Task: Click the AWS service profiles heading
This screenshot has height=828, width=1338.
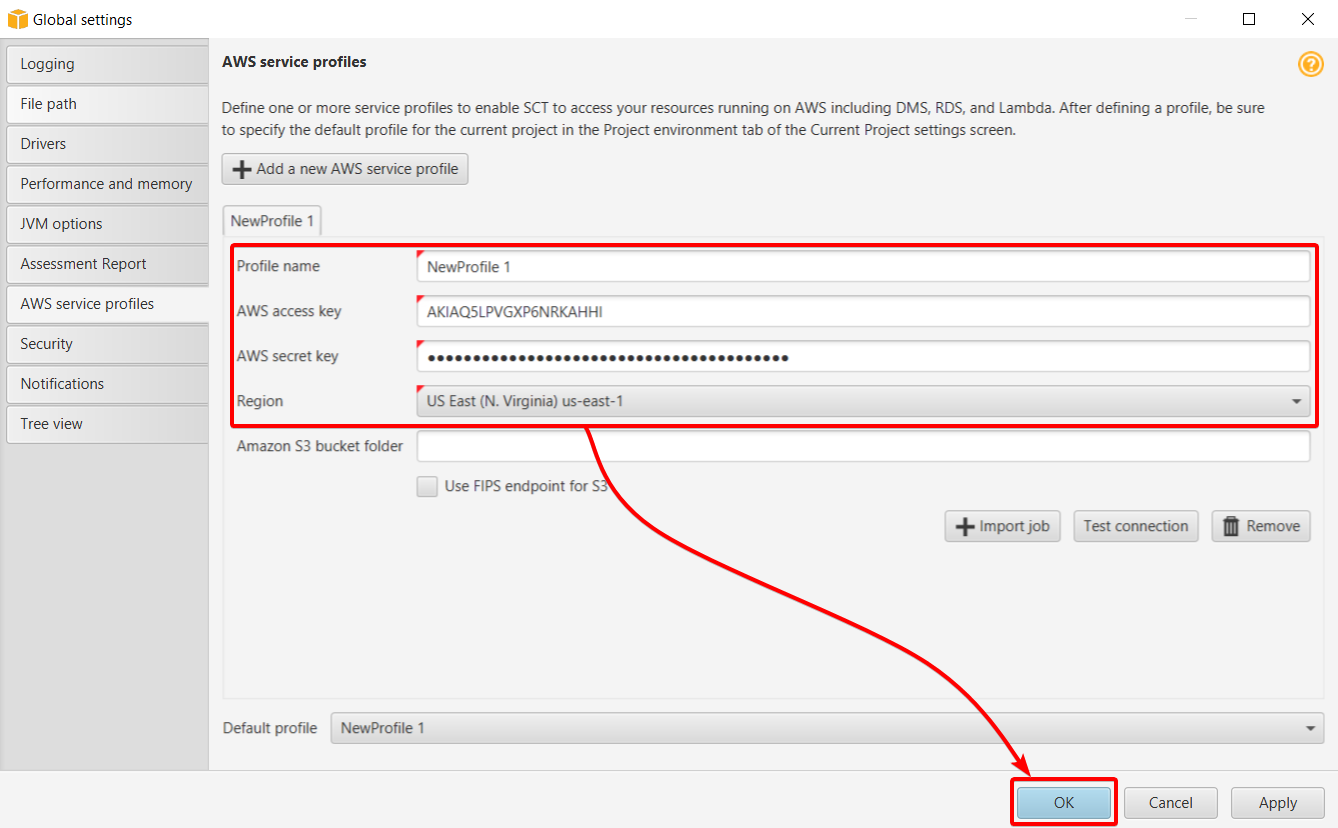Action: pos(294,62)
